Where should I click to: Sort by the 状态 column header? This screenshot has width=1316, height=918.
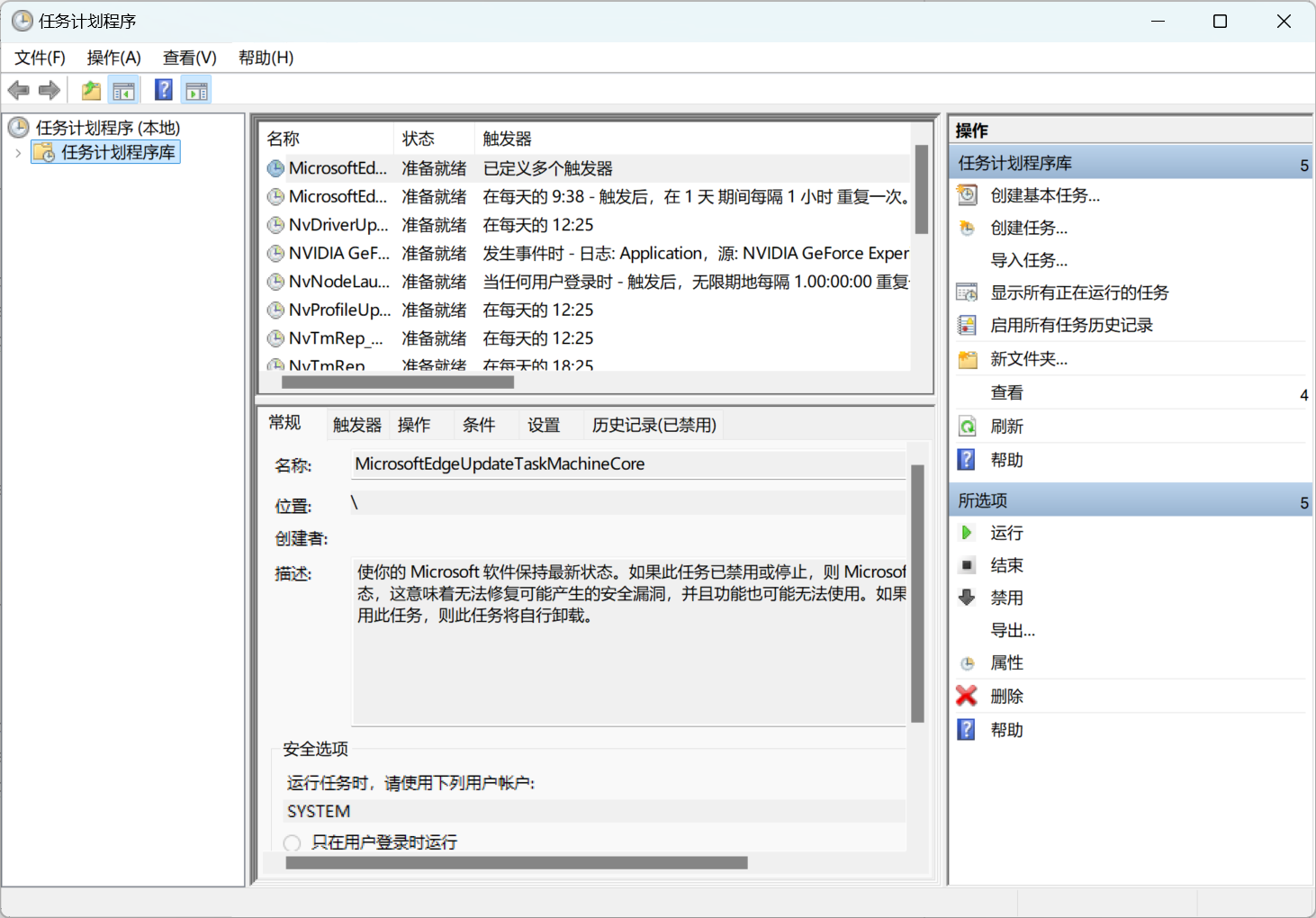click(x=434, y=139)
